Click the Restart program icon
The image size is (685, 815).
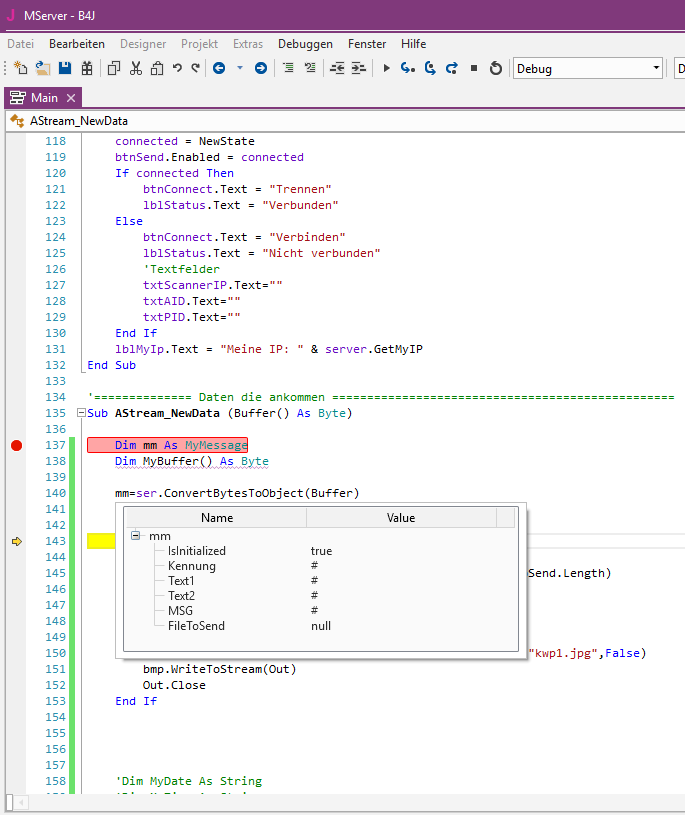point(496,68)
